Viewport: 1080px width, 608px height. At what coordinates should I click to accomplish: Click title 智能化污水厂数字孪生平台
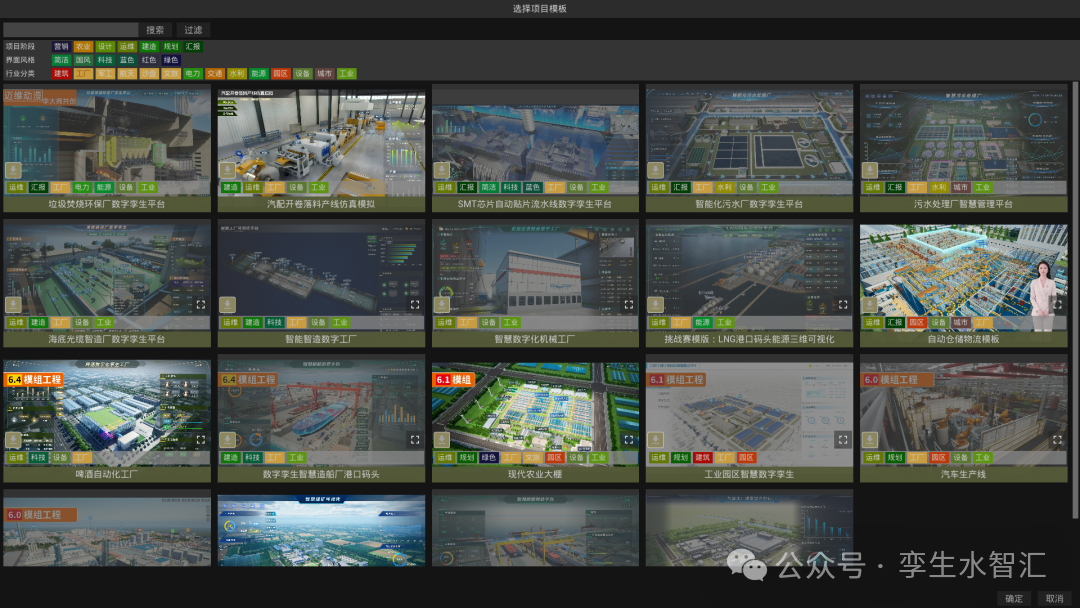(x=749, y=205)
